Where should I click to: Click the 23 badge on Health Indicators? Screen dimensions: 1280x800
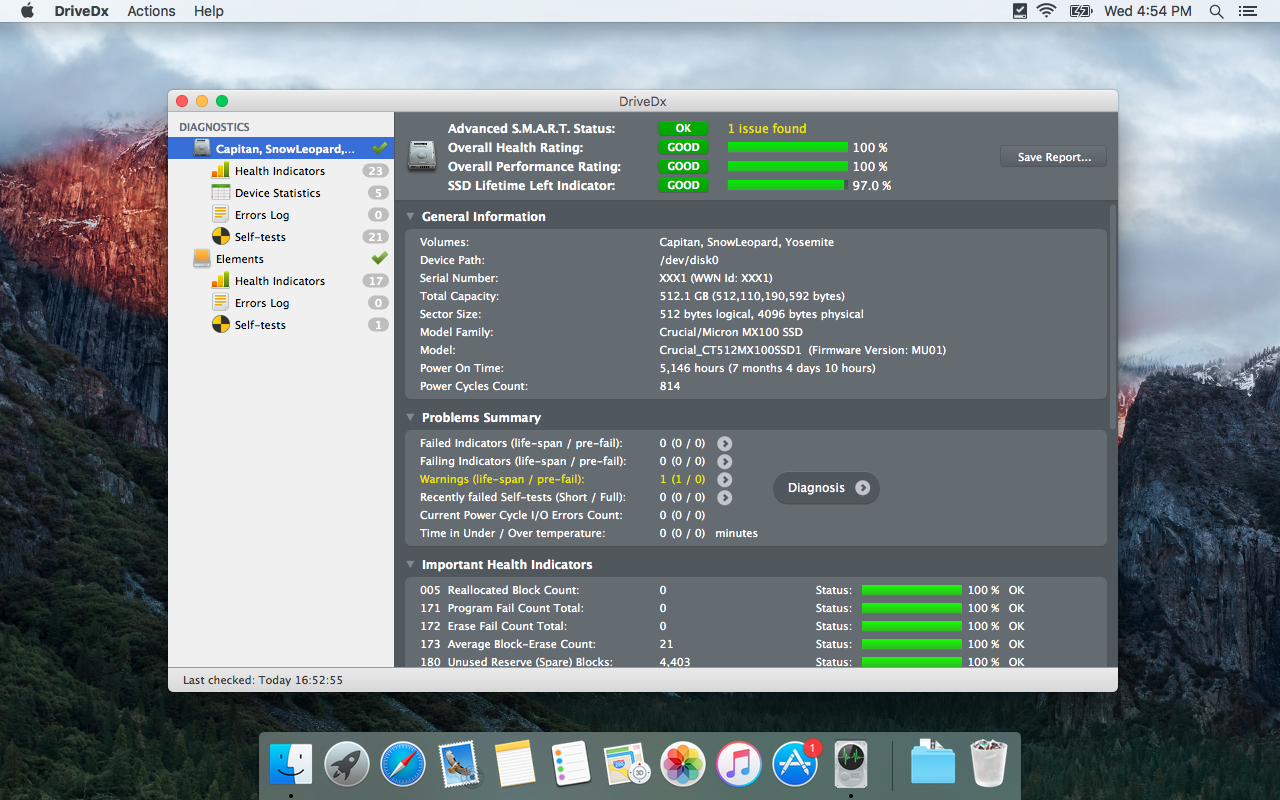click(x=376, y=171)
